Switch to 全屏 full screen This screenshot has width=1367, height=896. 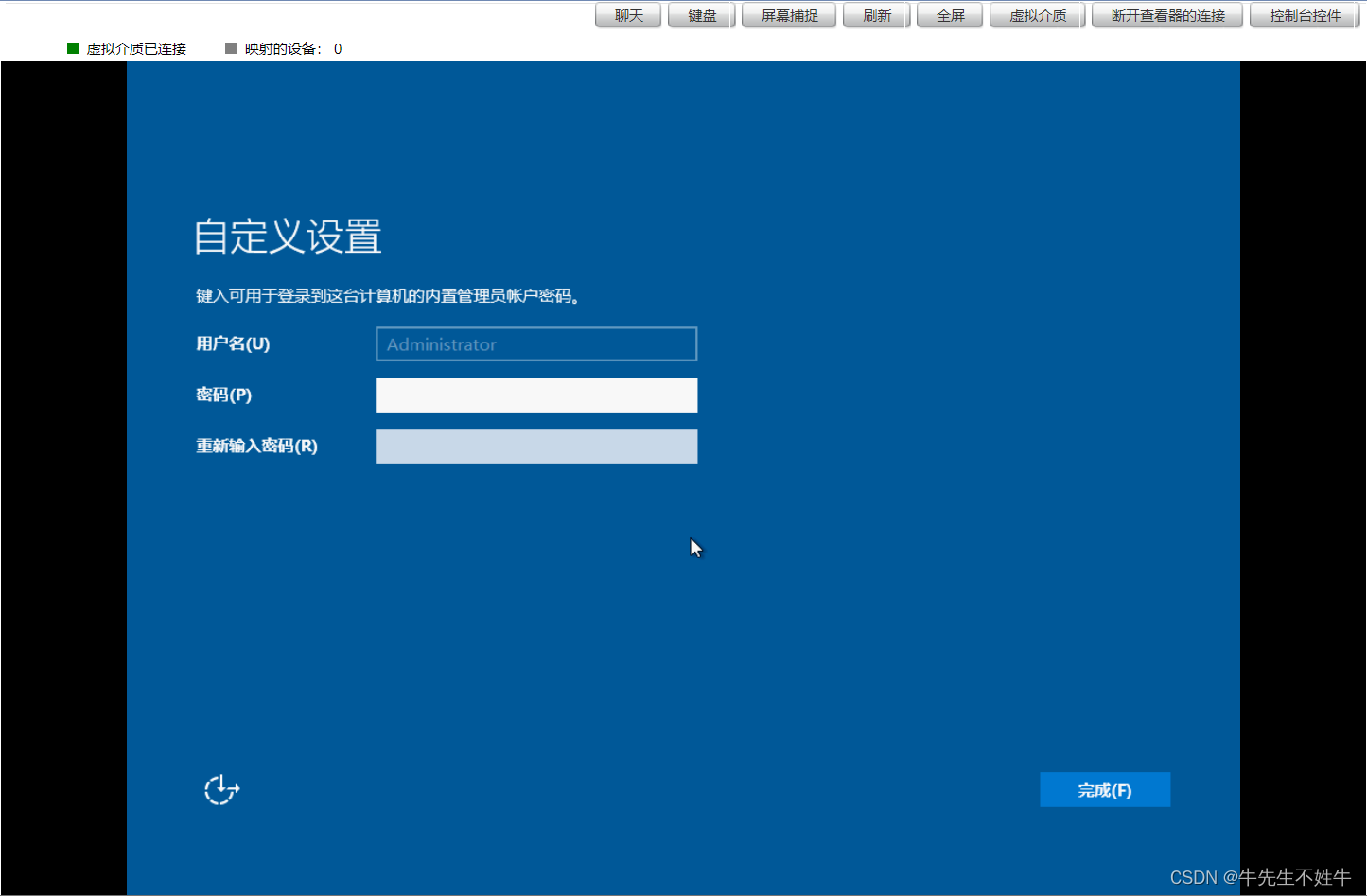pyautogui.click(x=951, y=15)
